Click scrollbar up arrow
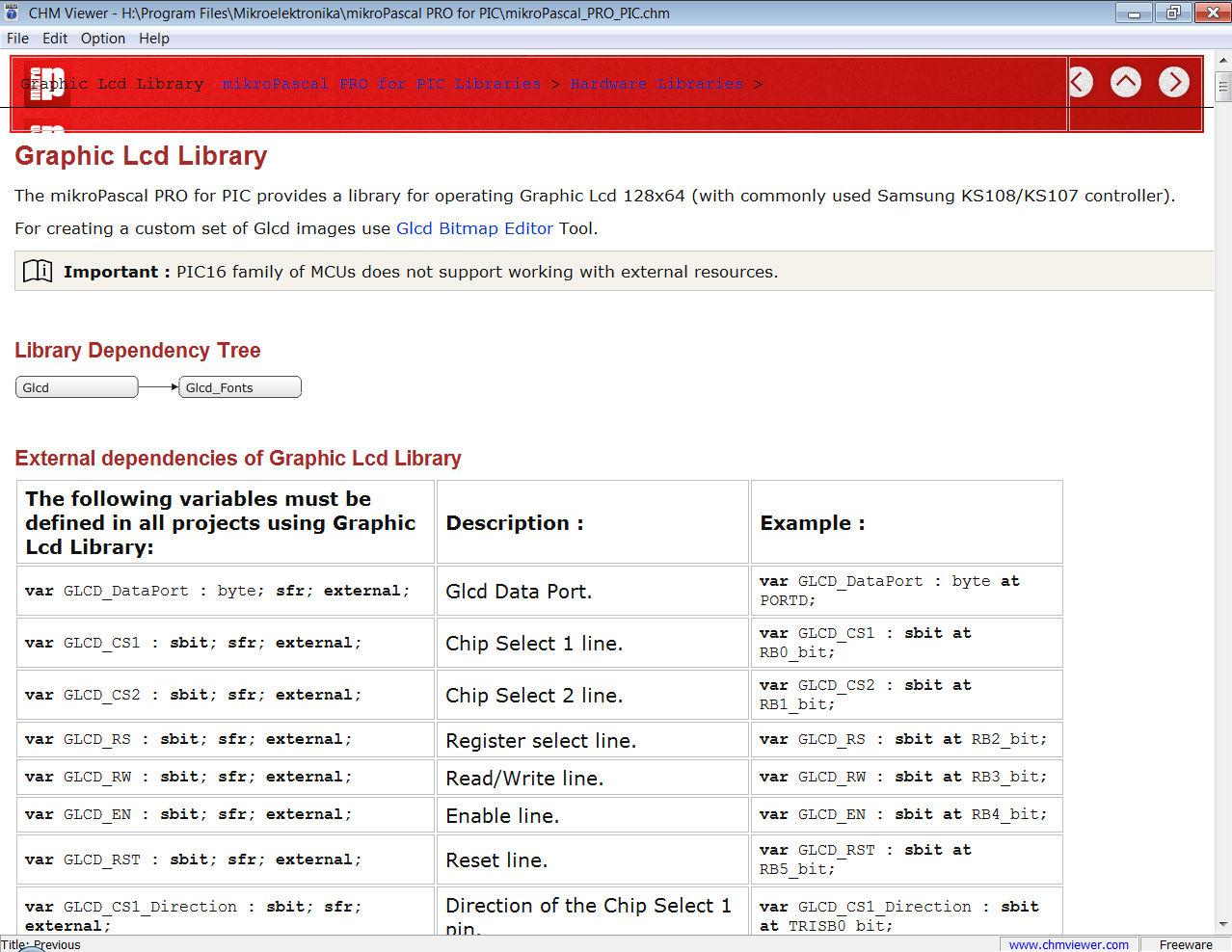 click(x=1223, y=60)
